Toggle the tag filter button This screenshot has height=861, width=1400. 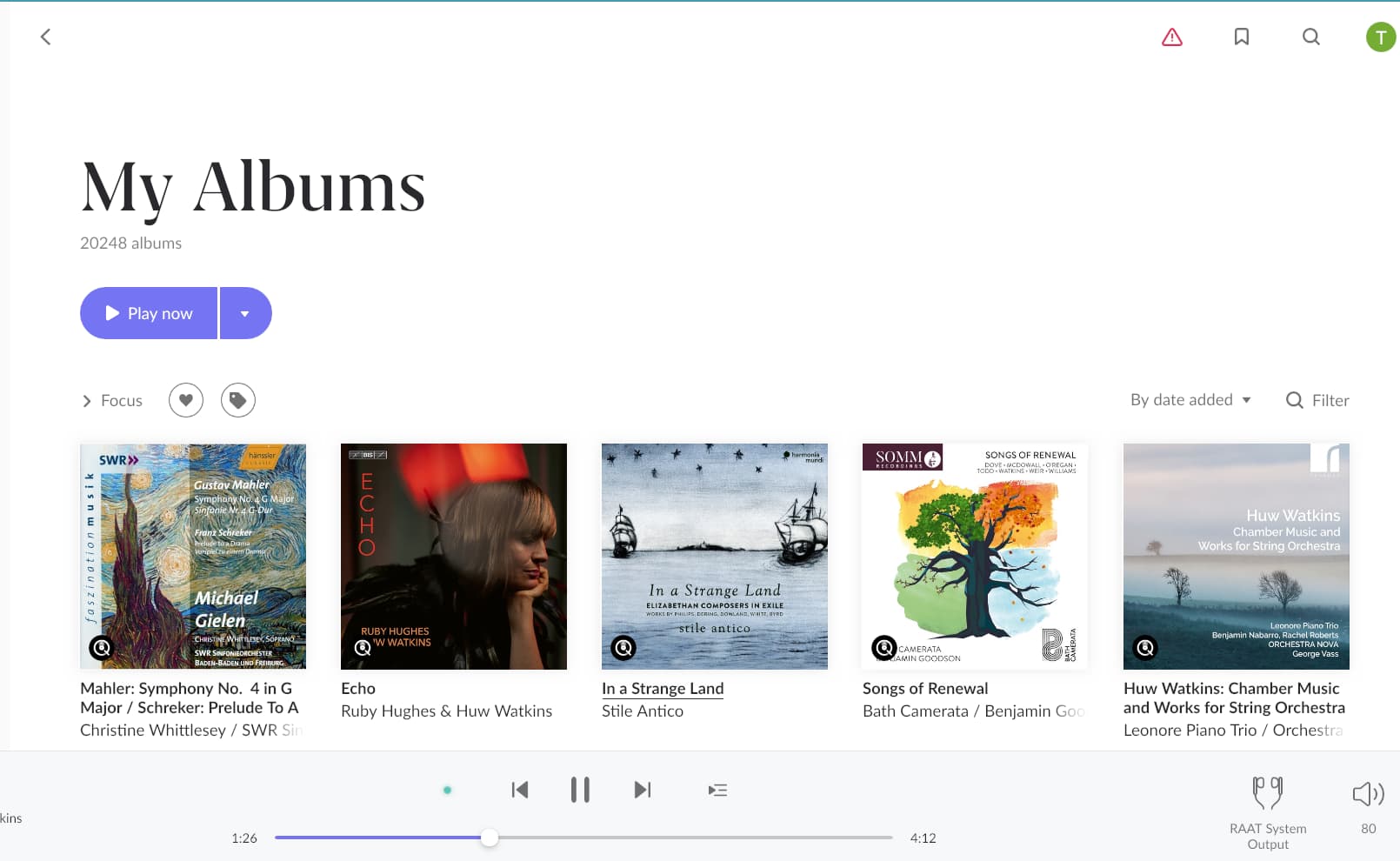coord(238,400)
